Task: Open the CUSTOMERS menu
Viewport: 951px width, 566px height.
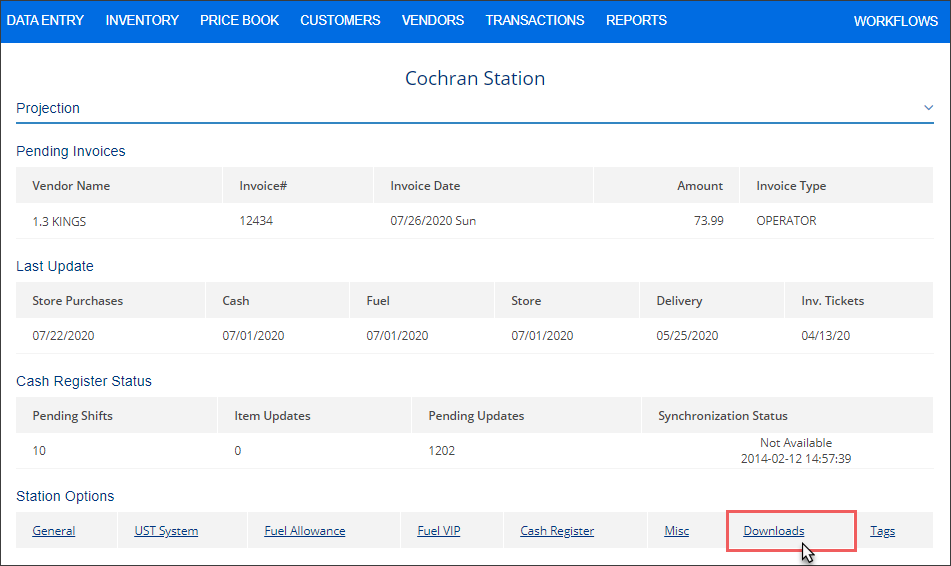Action: point(340,21)
